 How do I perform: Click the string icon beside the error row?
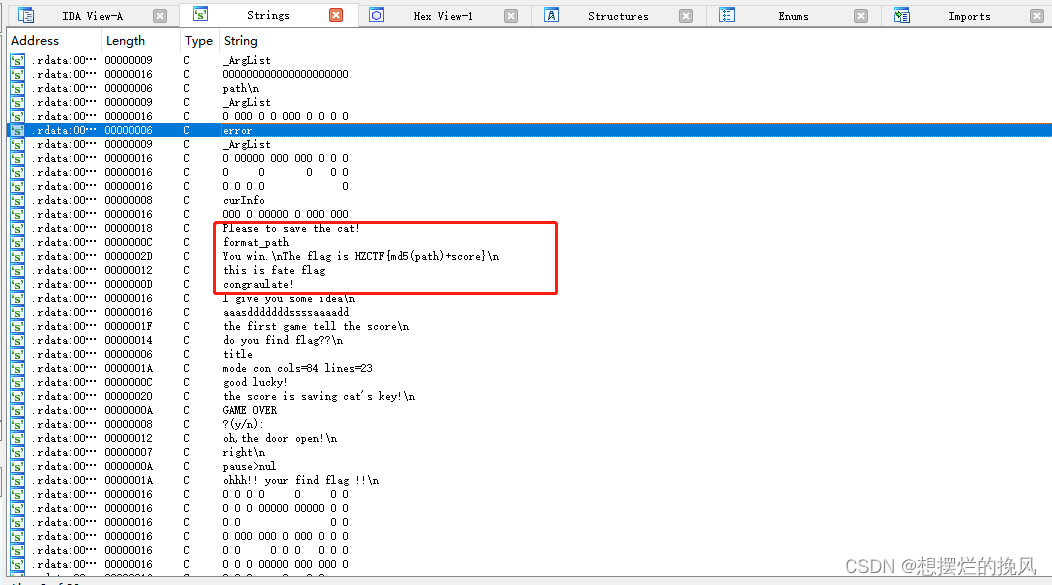coord(16,130)
